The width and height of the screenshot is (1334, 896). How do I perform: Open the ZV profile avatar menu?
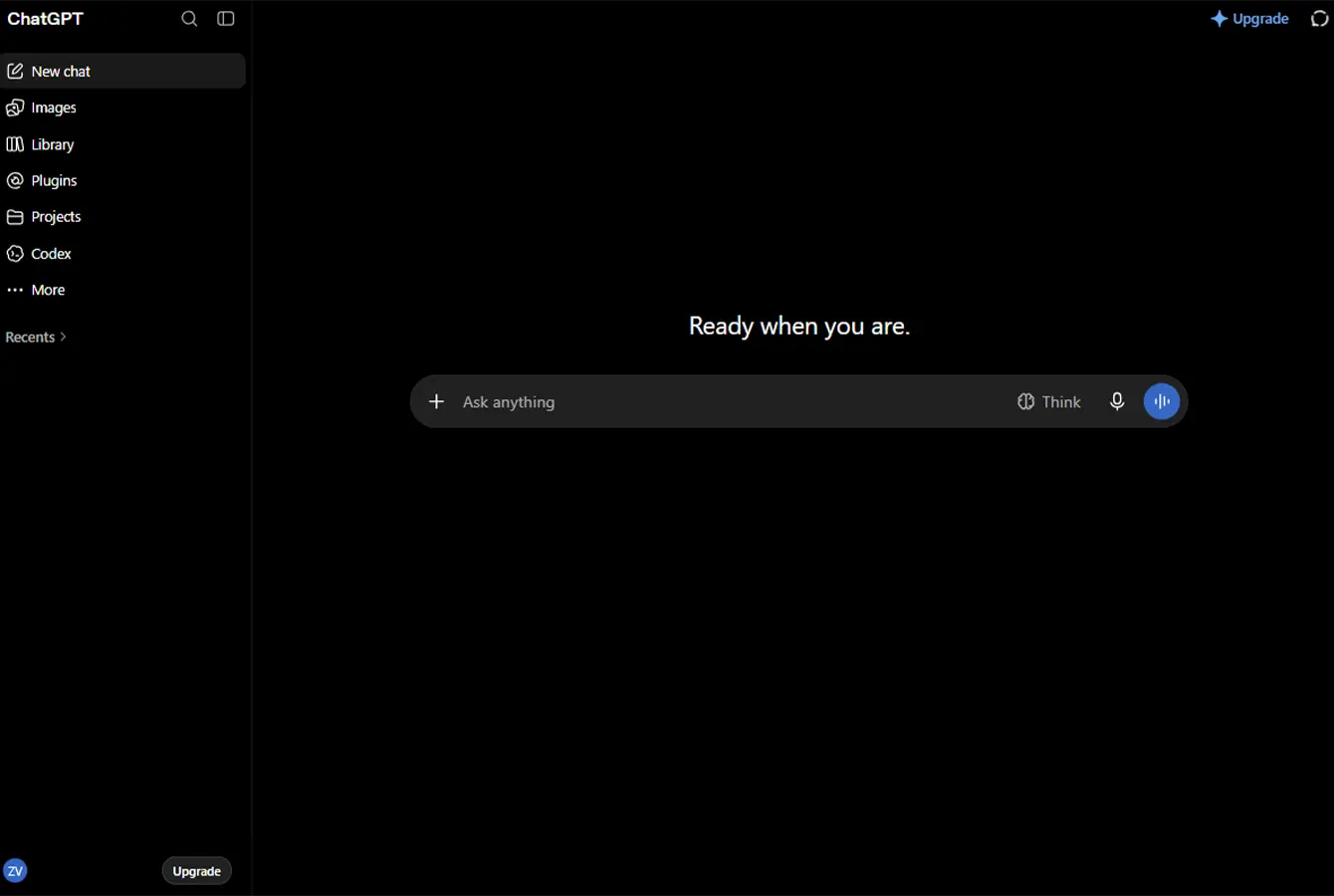(x=15, y=871)
